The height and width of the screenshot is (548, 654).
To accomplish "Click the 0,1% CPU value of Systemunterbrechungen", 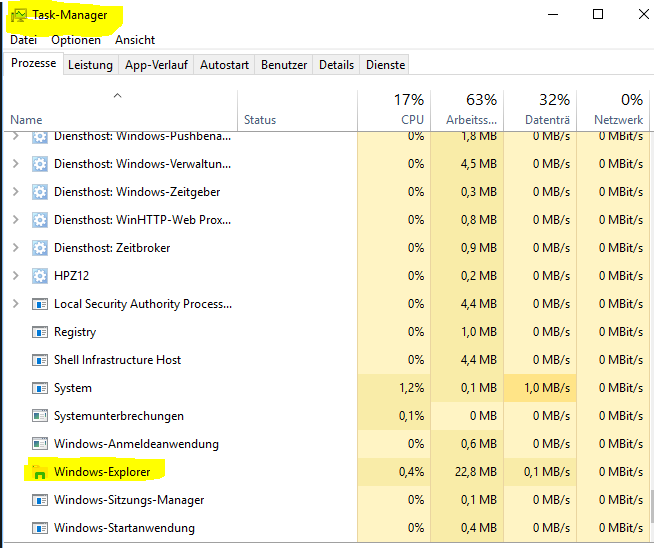I will (x=412, y=416).
